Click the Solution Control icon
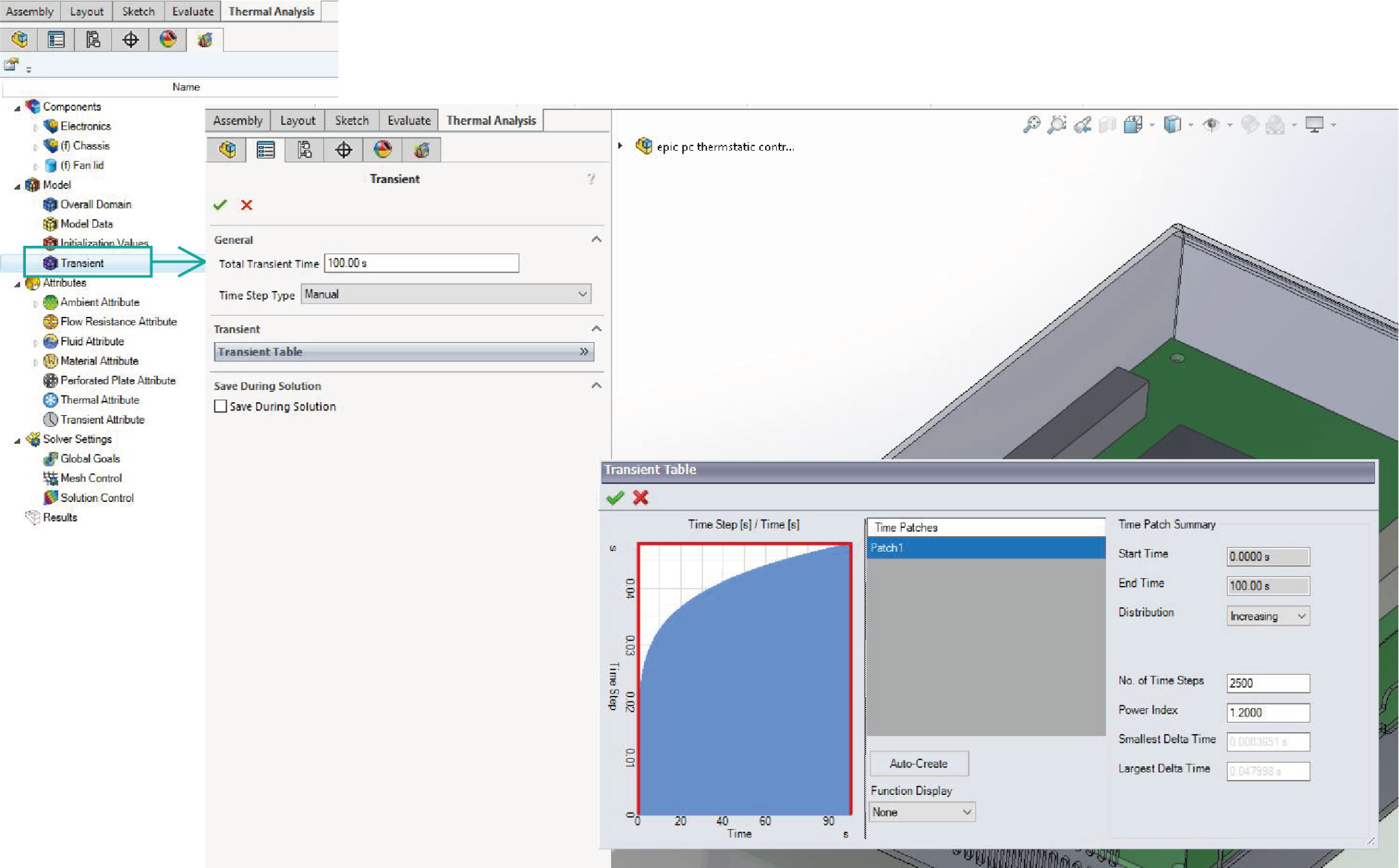 point(50,498)
